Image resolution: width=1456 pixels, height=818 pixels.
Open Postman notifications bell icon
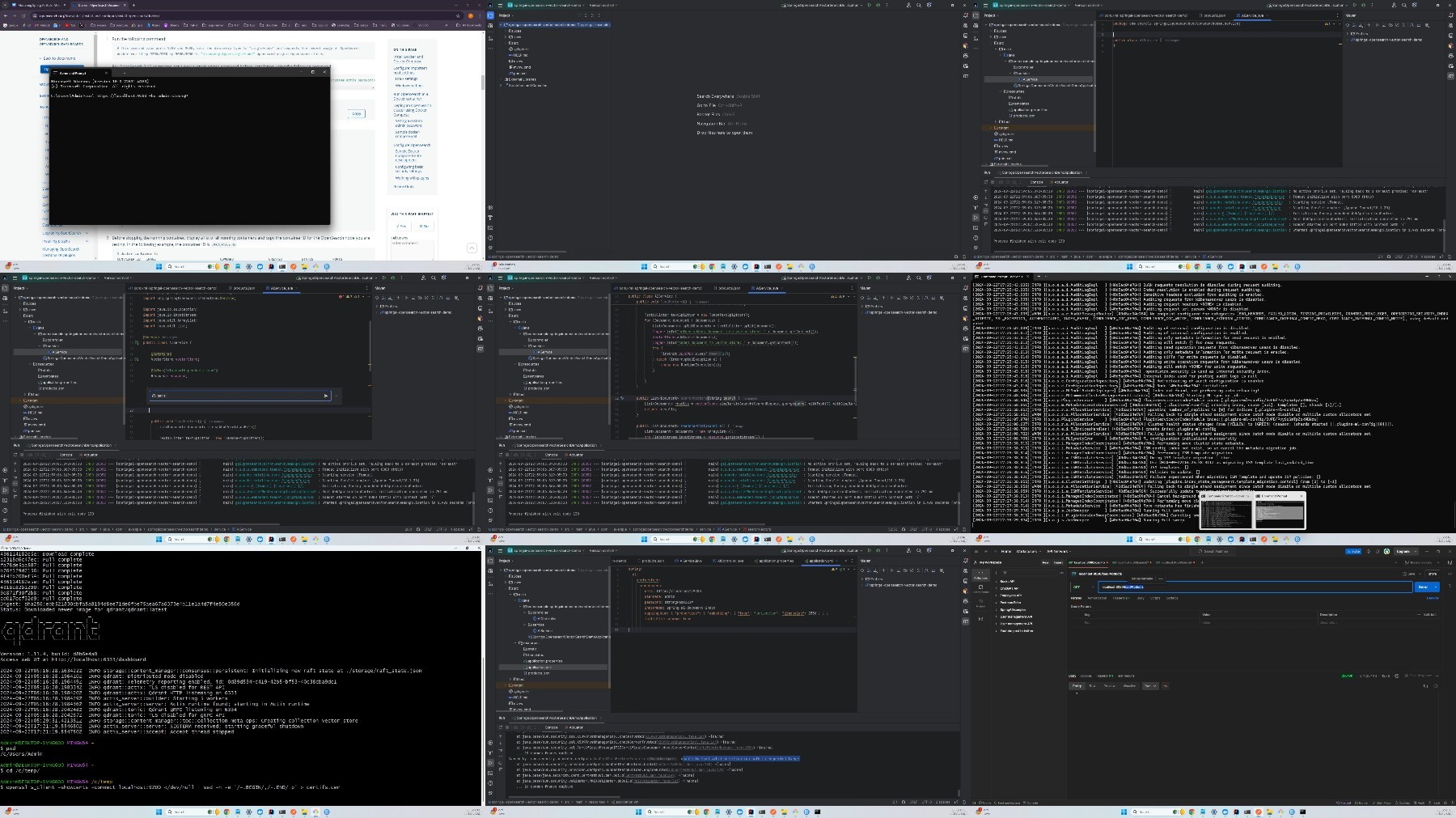(x=1378, y=551)
